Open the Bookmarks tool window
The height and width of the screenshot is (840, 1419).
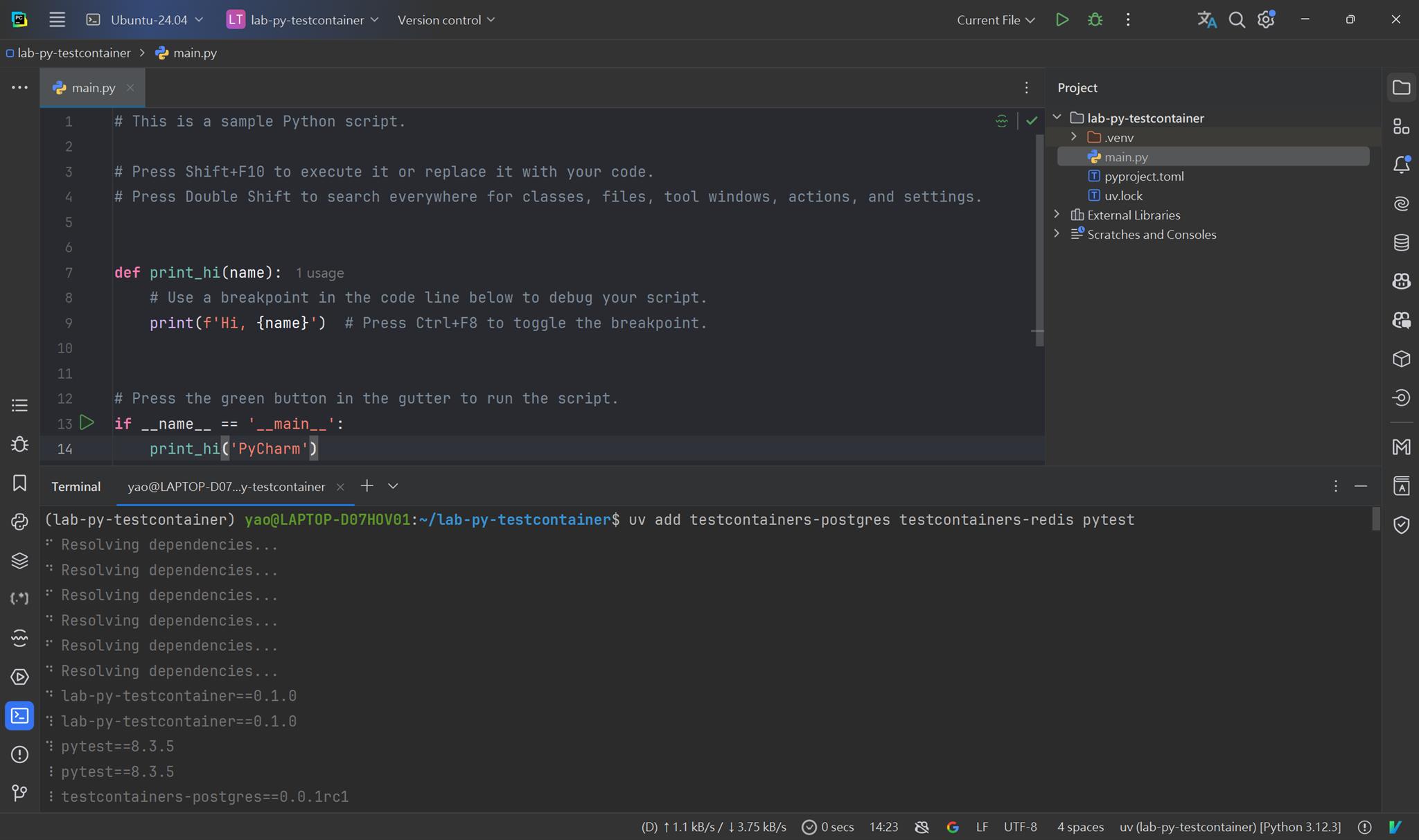tap(19, 483)
